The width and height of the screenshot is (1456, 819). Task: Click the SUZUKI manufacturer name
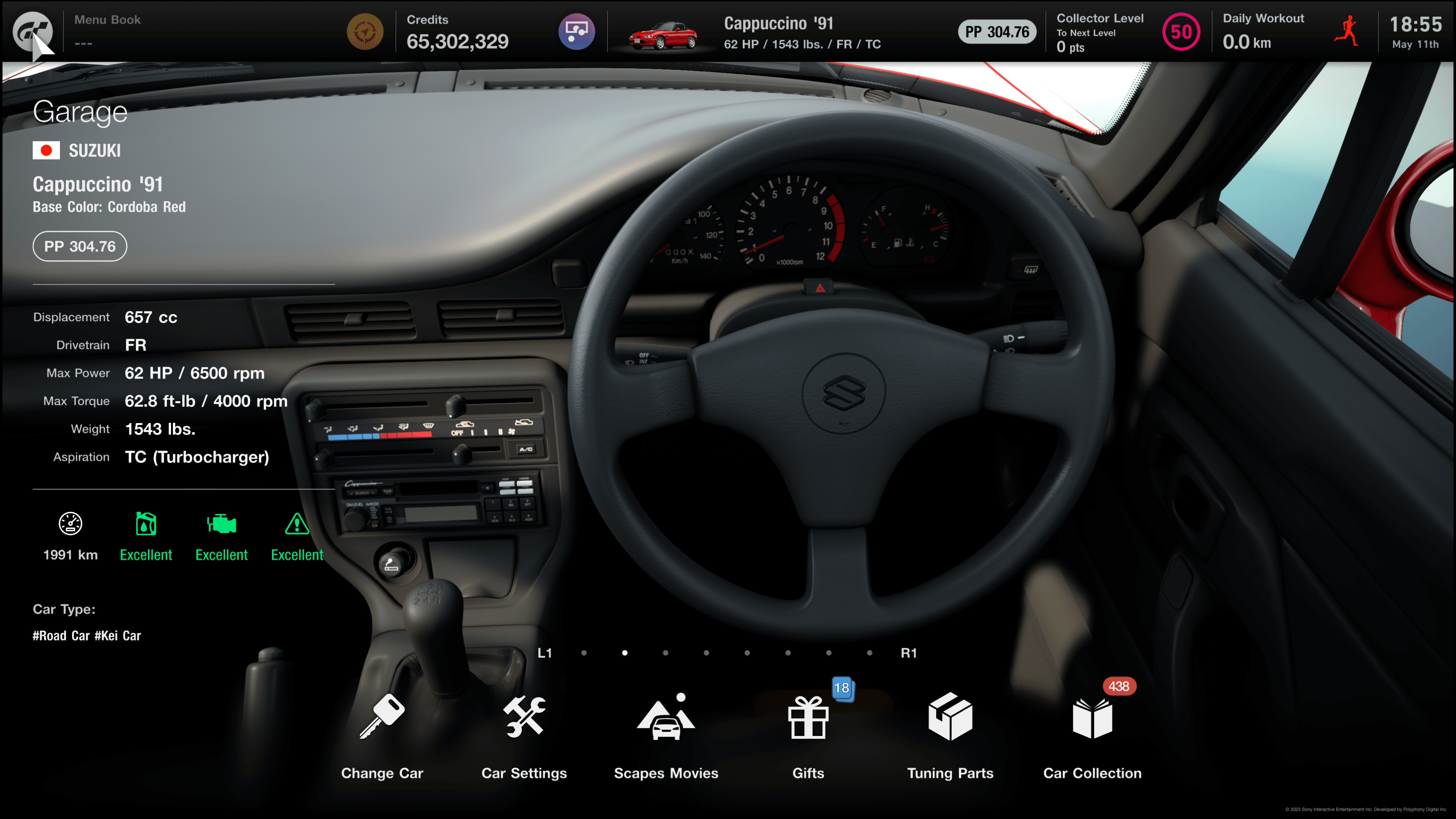(x=94, y=151)
